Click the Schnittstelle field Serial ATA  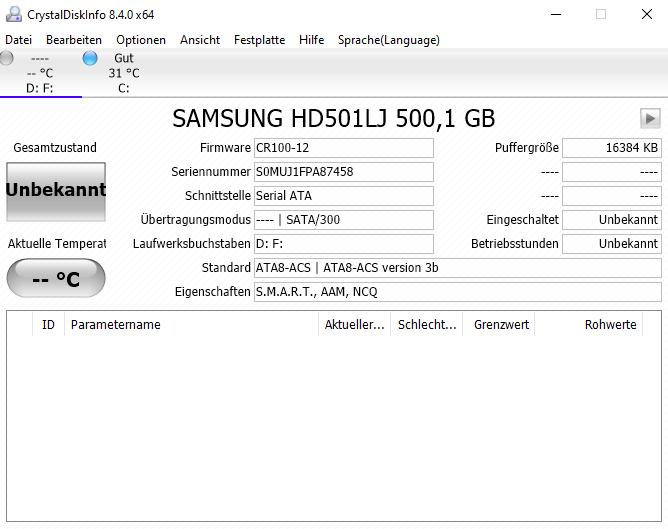tap(344, 196)
